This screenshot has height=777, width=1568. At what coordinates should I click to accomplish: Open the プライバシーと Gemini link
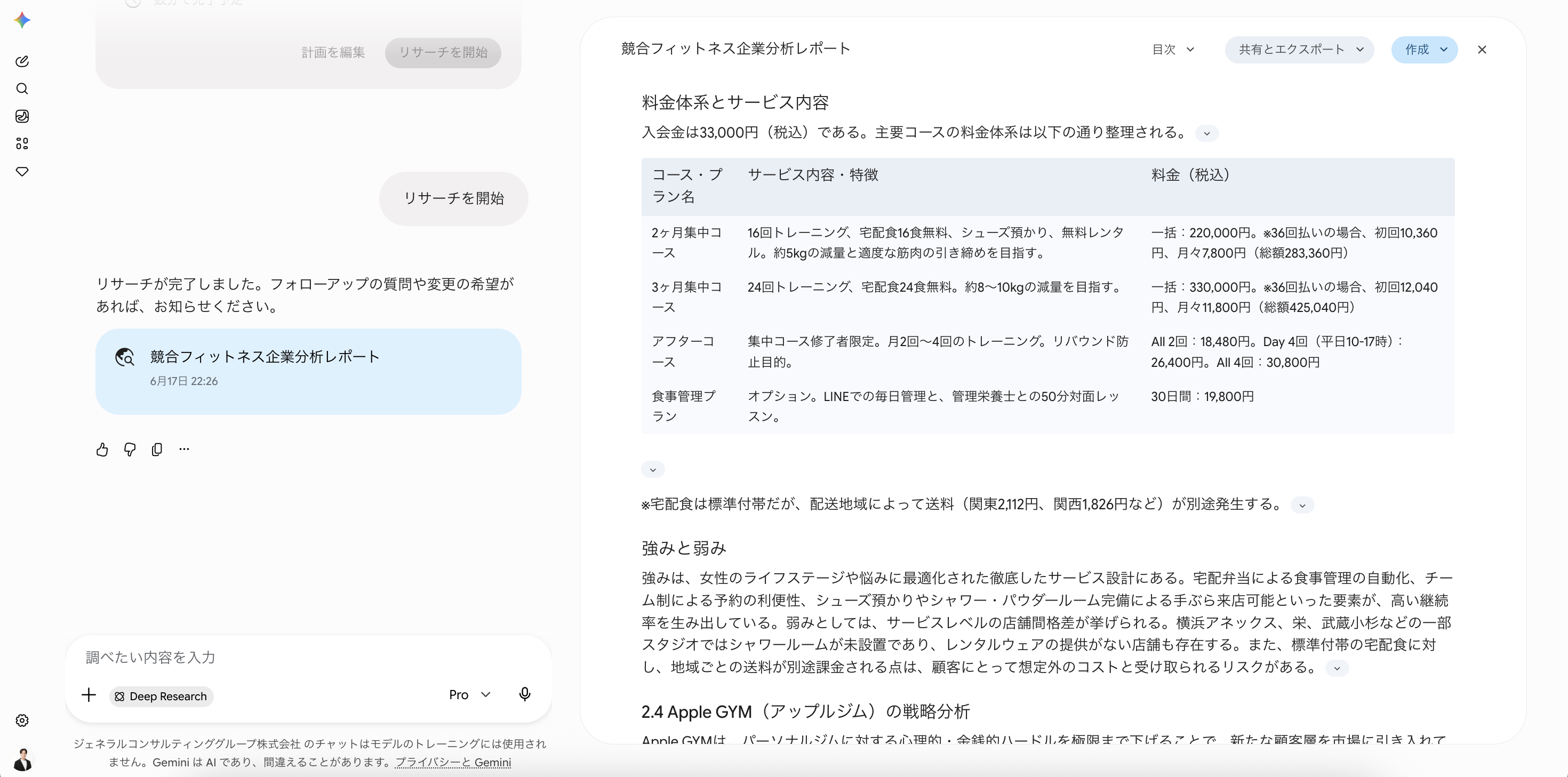coord(453,763)
